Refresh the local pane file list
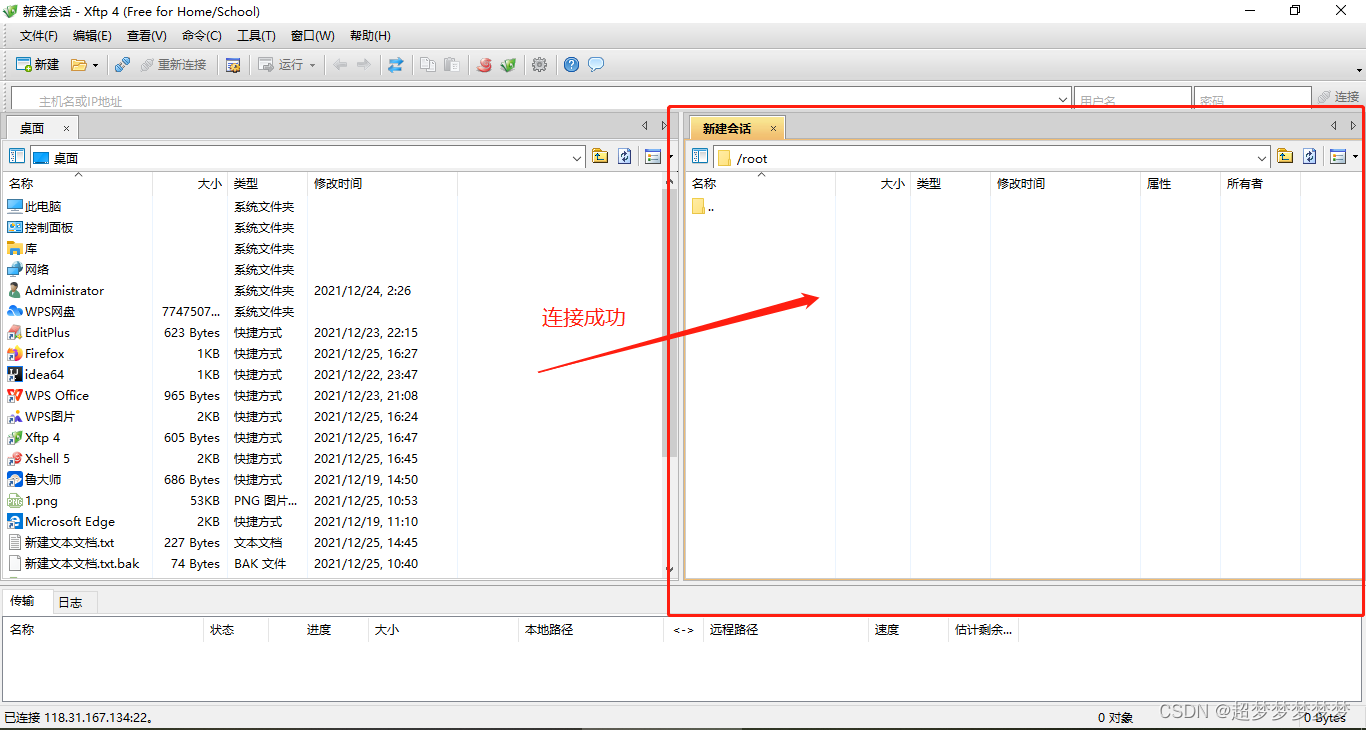This screenshot has height=730, width=1366. click(x=625, y=157)
